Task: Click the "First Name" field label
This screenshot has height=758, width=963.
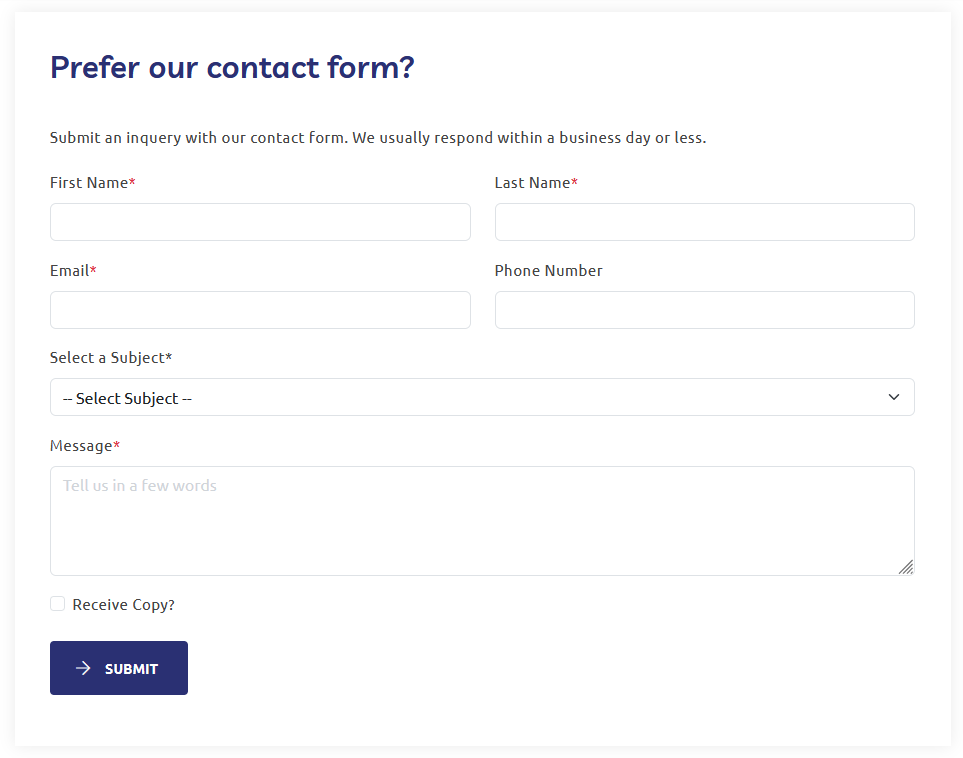Action: click(89, 183)
